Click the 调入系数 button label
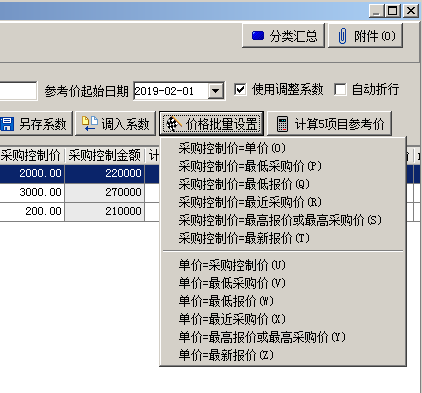Image resolution: width=422 pixels, height=393 pixels. click(x=125, y=124)
